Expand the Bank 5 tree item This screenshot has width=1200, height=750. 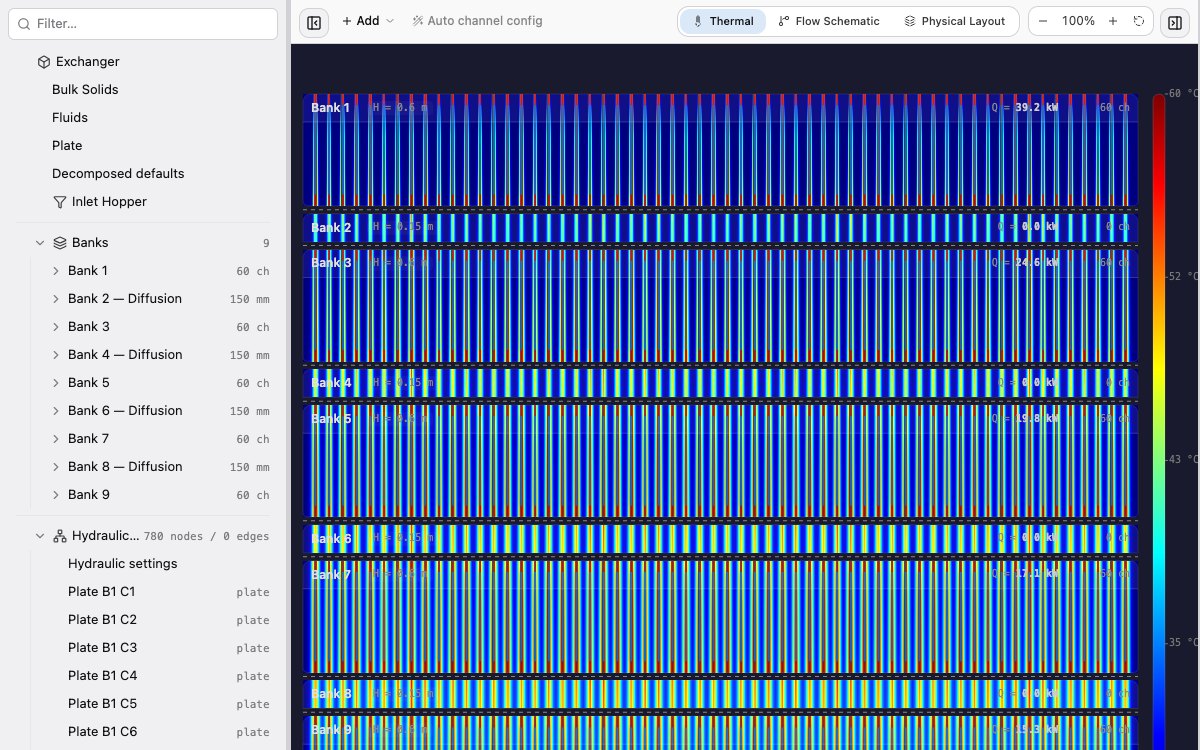point(56,383)
